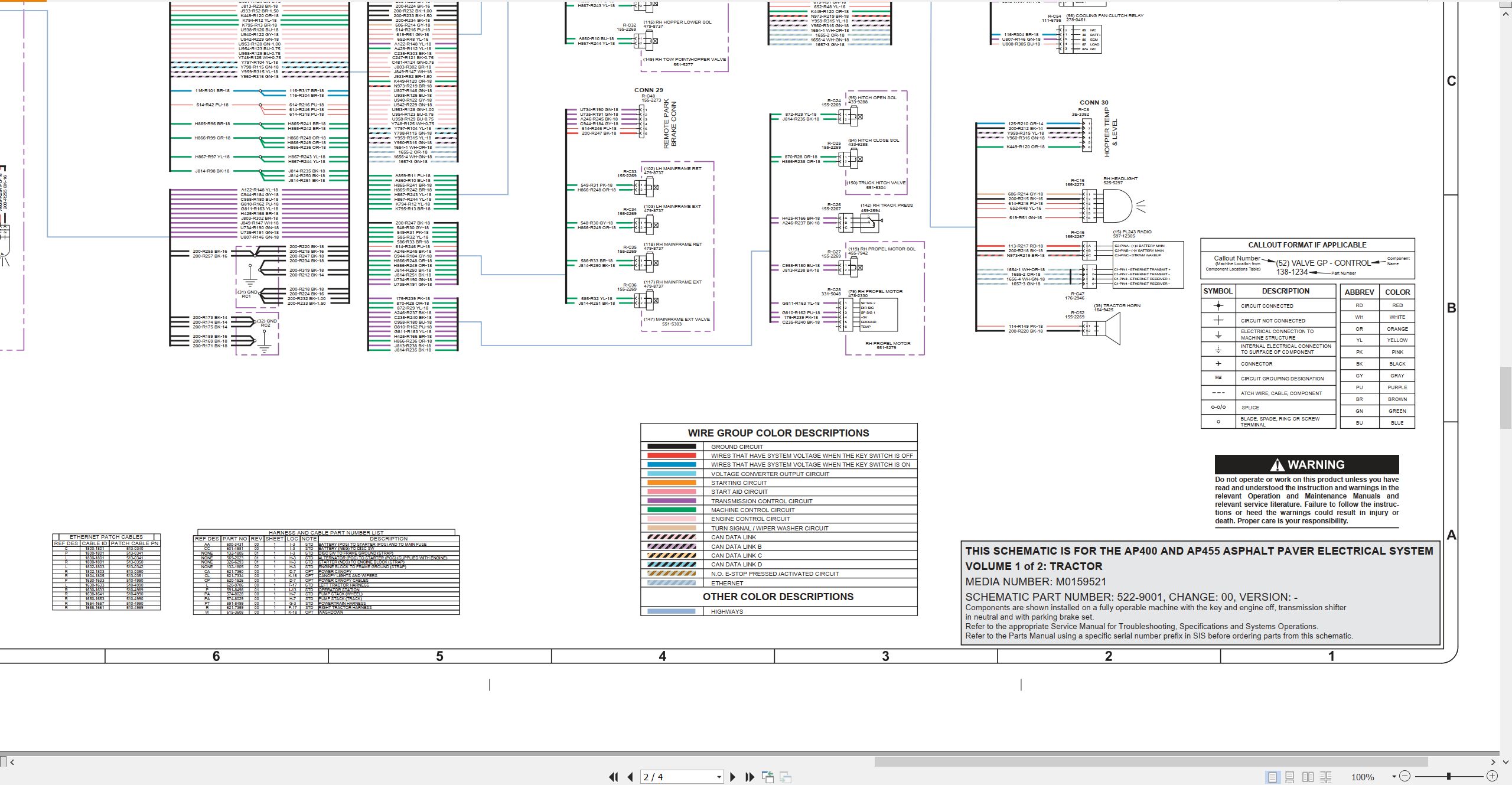Go to the first page
This screenshot has height=785, width=1512.
click(614, 777)
